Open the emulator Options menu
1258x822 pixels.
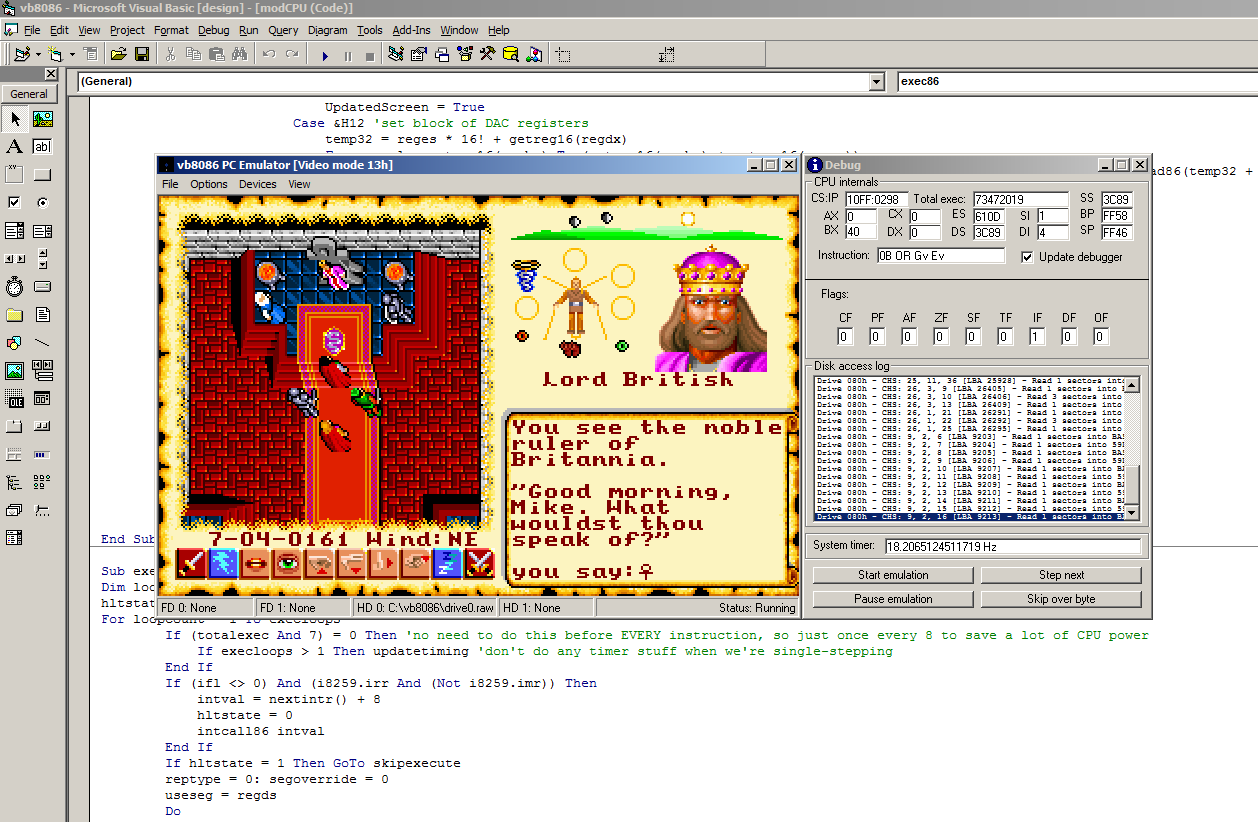pos(208,184)
